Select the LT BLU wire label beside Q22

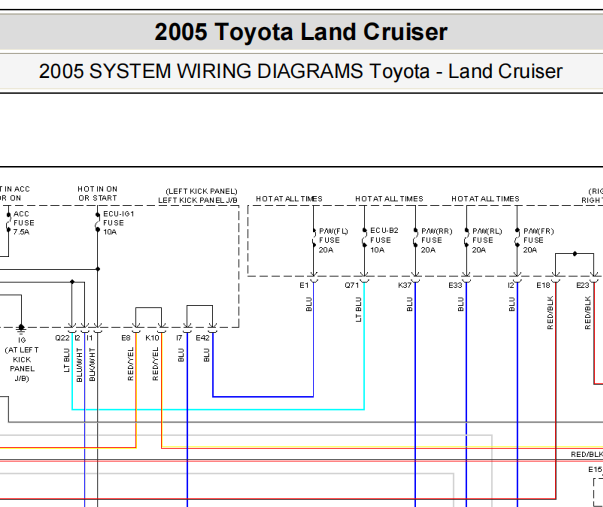(67, 360)
